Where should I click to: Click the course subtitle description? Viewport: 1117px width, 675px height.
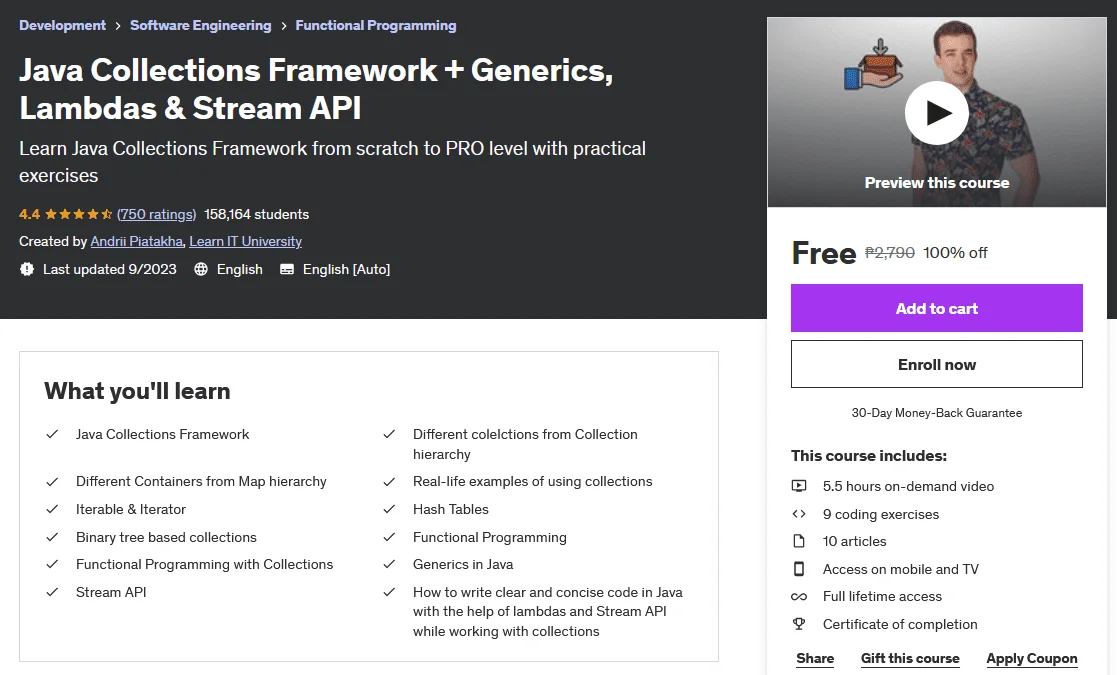click(333, 162)
